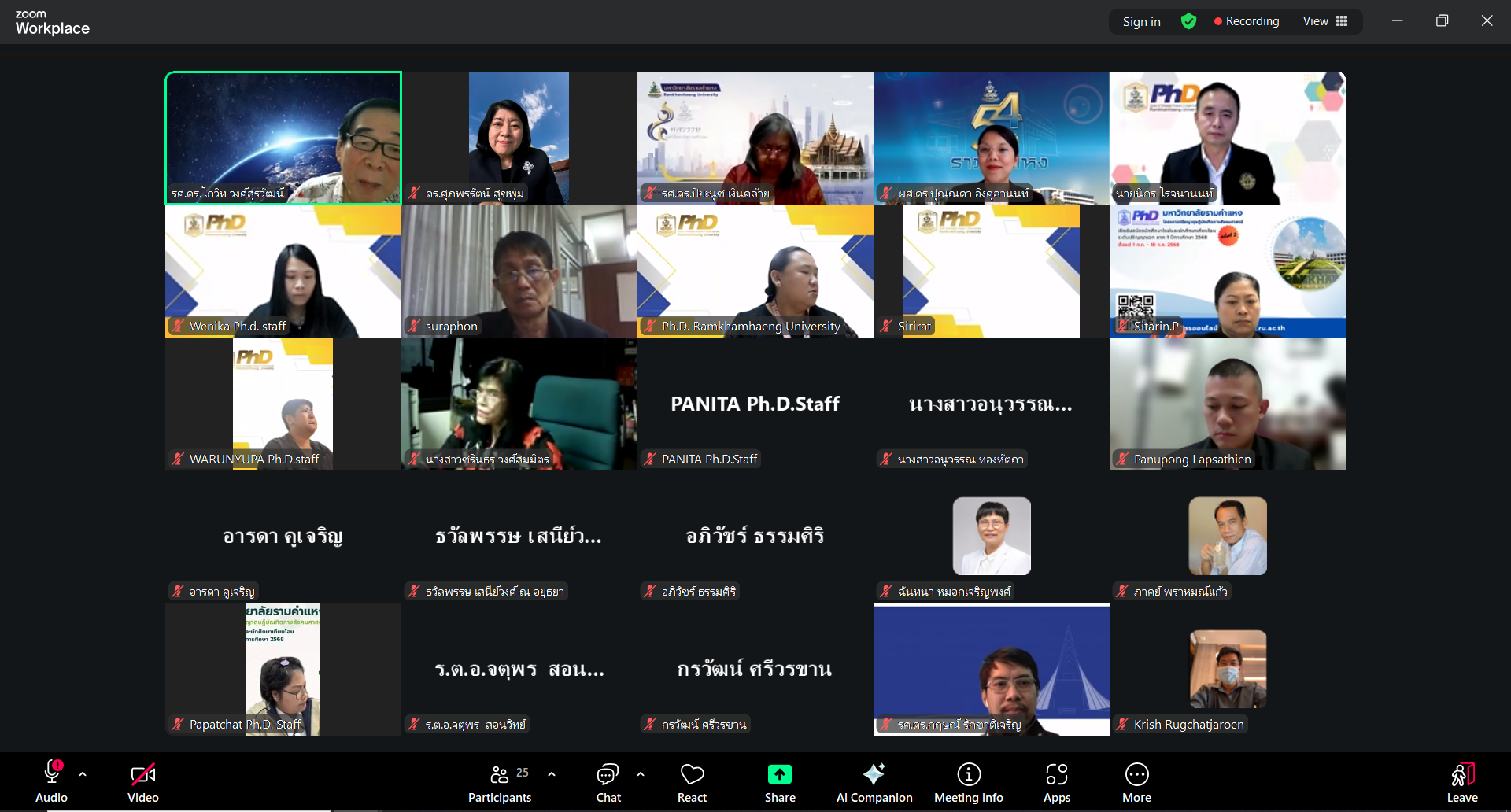Expand the Chat options arrow
This screenshot has height=812, width=1511.
tap(641, 774)
